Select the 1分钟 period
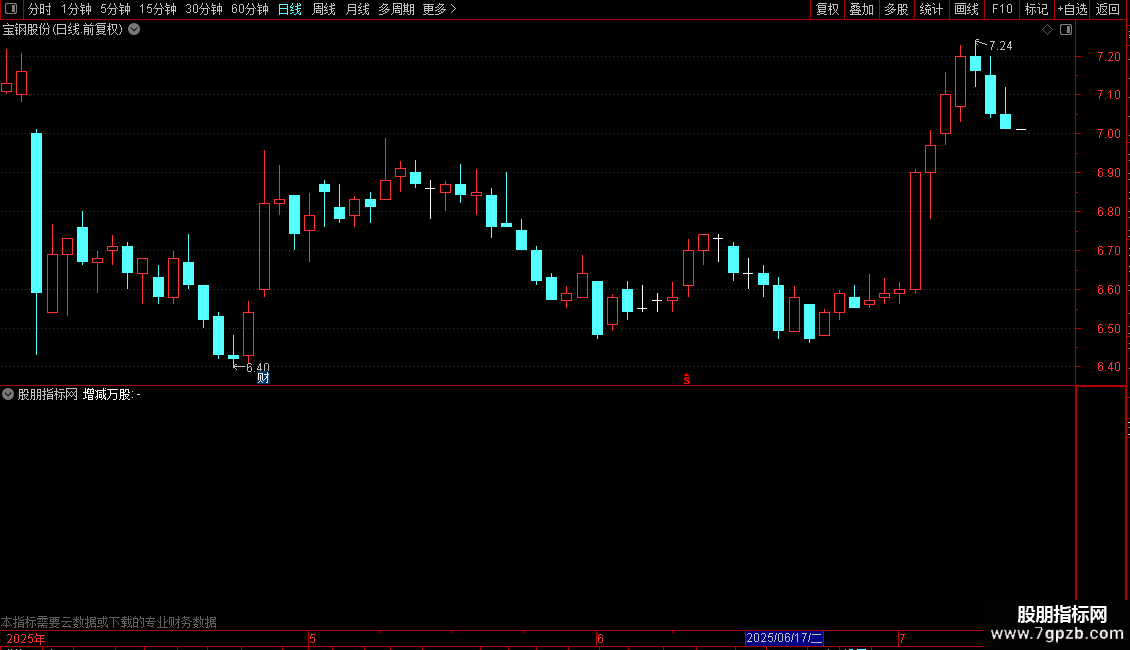This screenshot has height=650, width=1130. [x=76, y=9]
